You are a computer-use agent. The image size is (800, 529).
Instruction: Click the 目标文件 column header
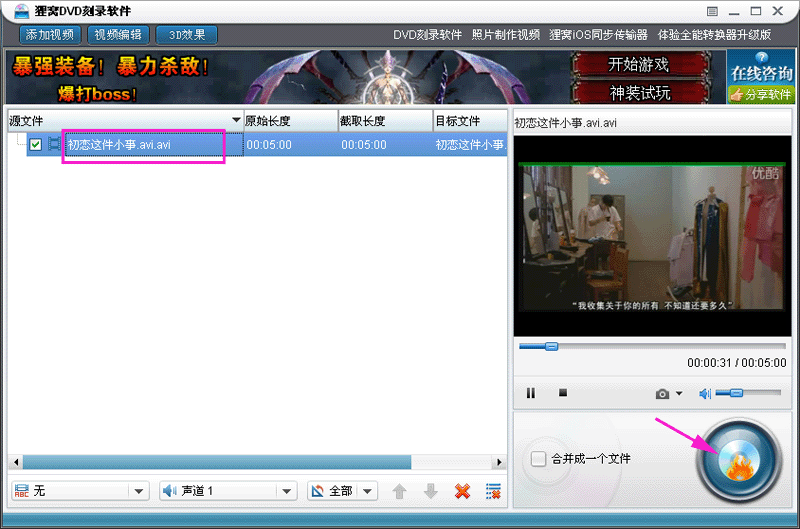(x=470, y=121)
